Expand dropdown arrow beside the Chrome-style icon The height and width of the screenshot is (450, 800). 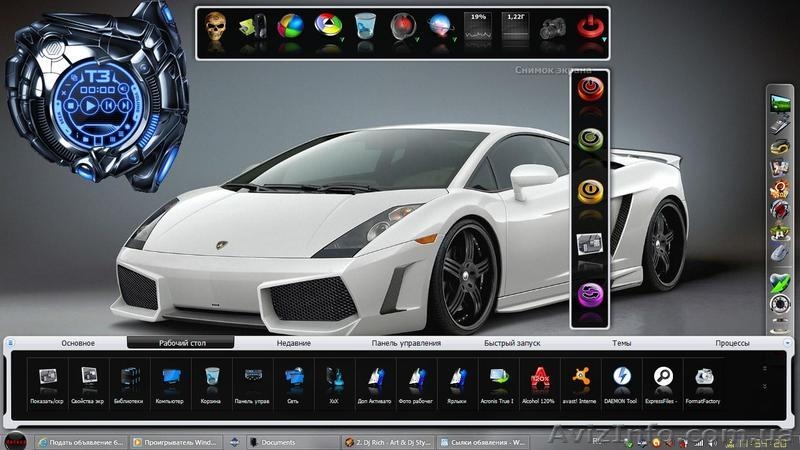point(342,39)
